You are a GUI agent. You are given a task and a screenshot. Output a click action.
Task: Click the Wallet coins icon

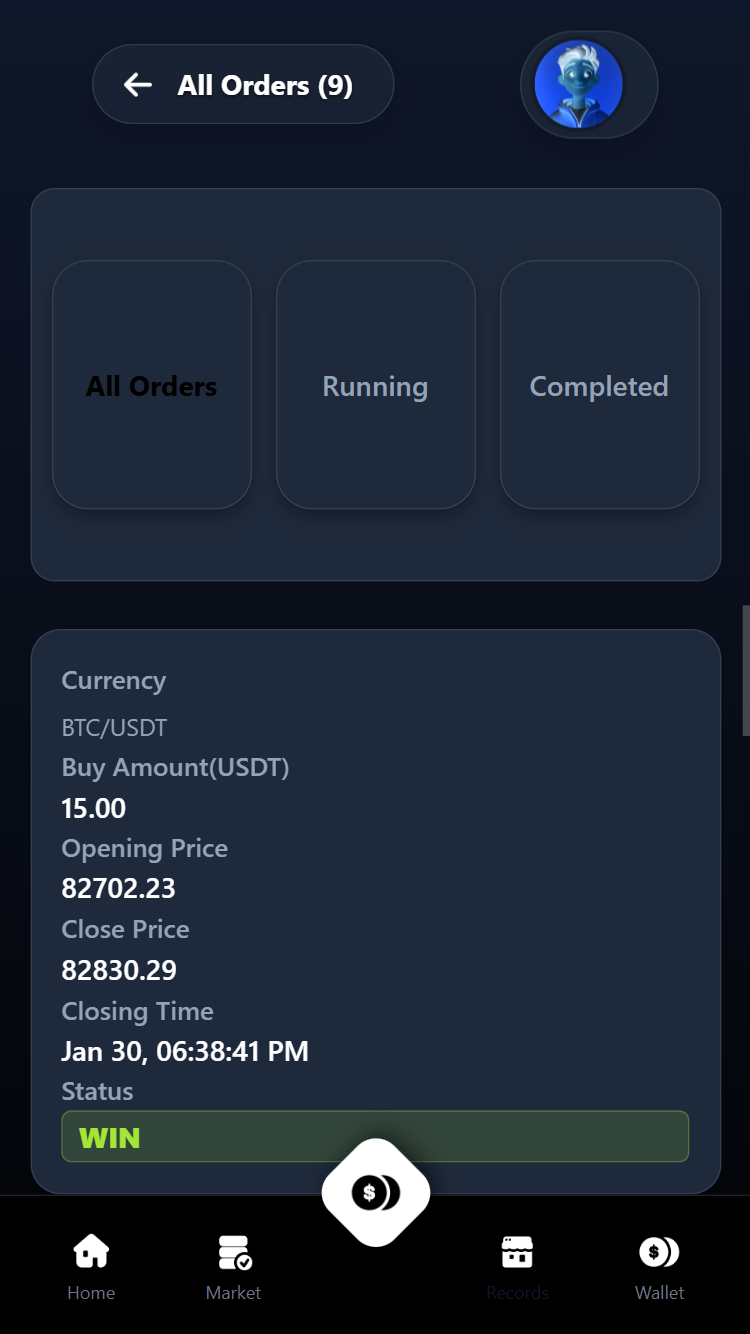(659, 1252)
